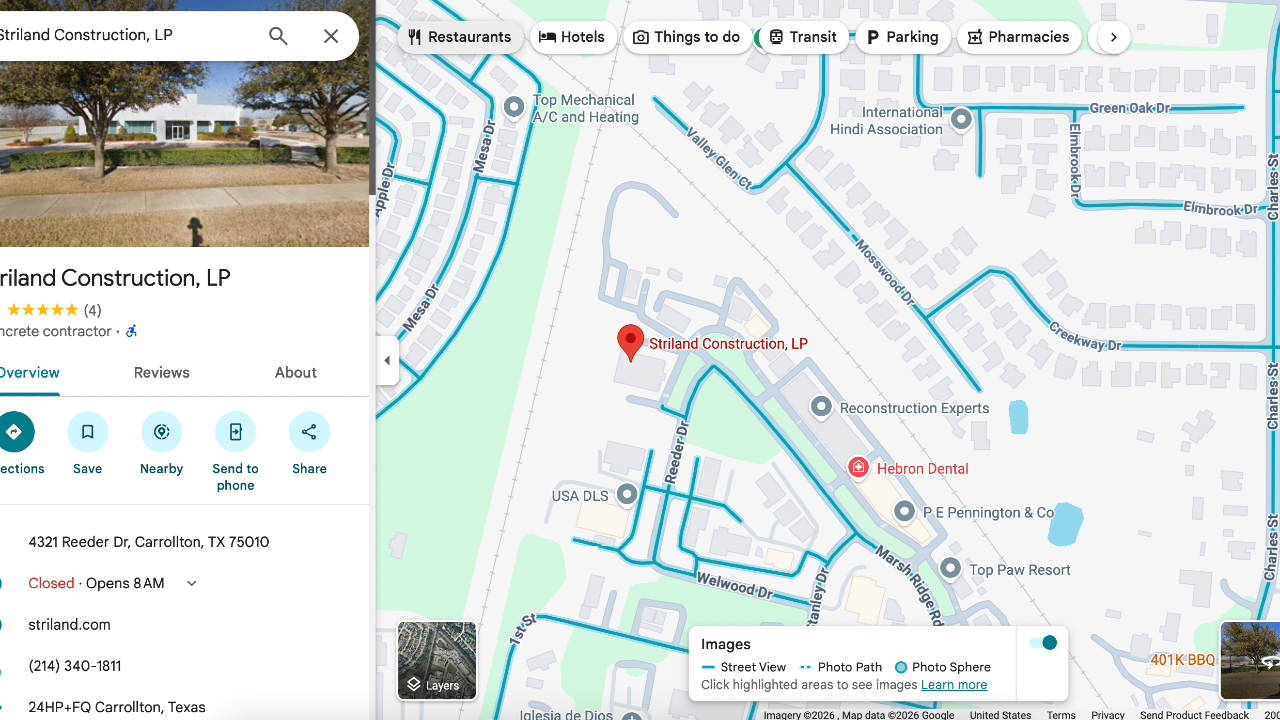Click Send Product Feedback link
1280x720 pixels.
[x=1194, y=715]
